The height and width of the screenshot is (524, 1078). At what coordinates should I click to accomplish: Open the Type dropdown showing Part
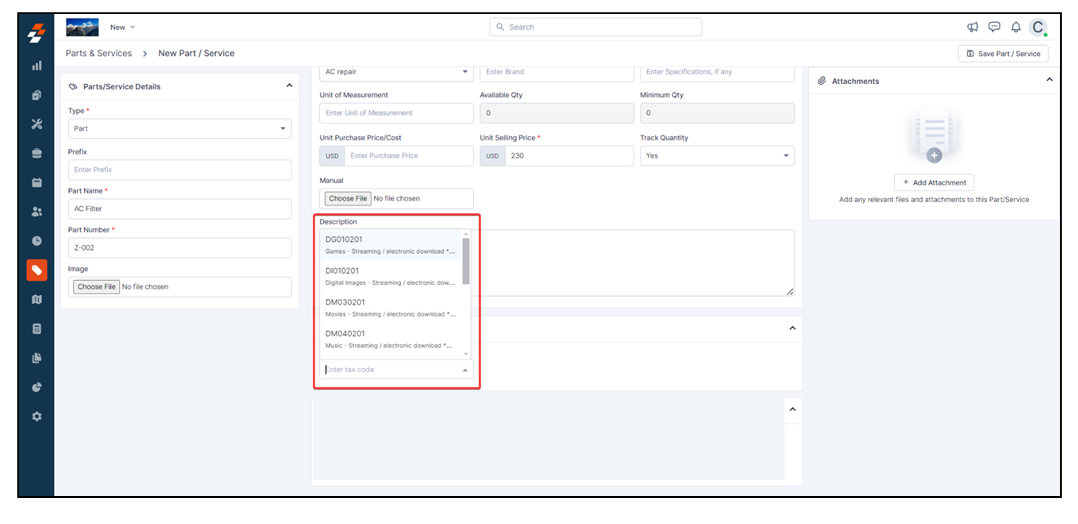[x=180, y=129]
